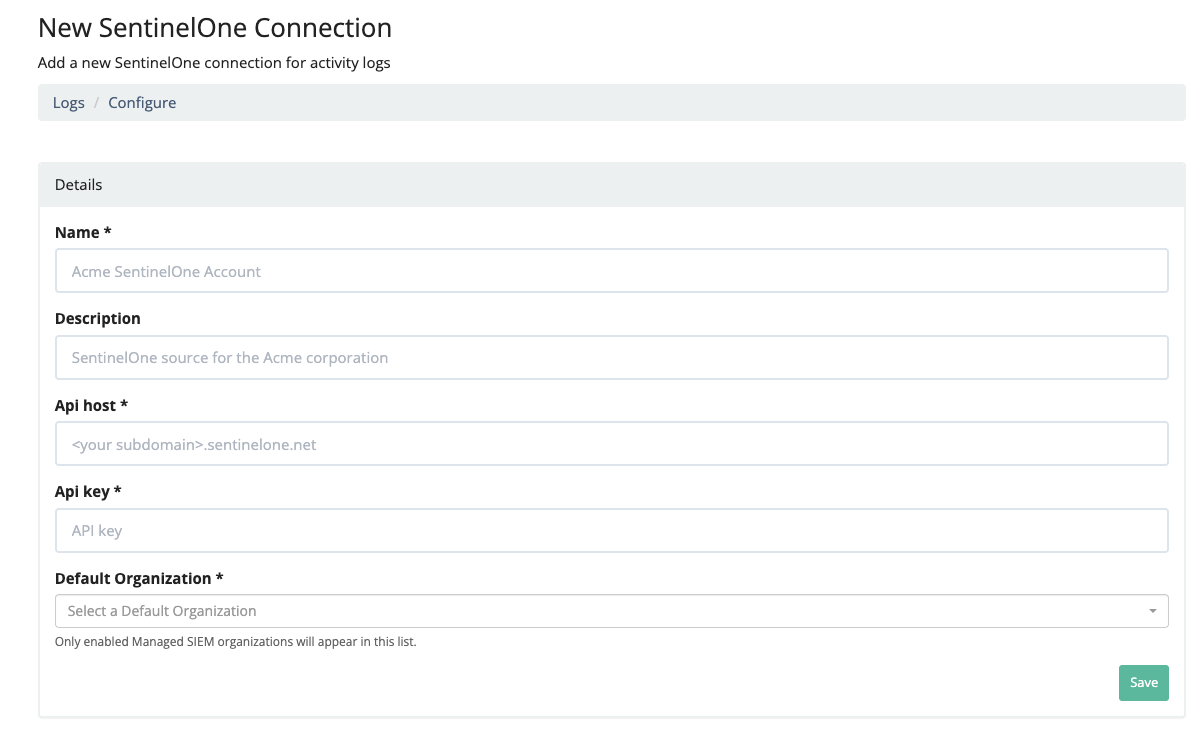Click the 'Add a new SentinelOne connection' subtitle
Image resolution: width=1204 pixels, height=747 pixels.
[214, 63]
